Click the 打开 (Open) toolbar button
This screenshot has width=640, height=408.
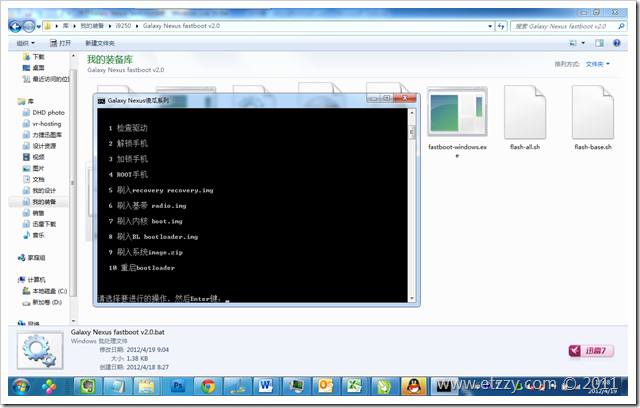(x=60, y=43)
